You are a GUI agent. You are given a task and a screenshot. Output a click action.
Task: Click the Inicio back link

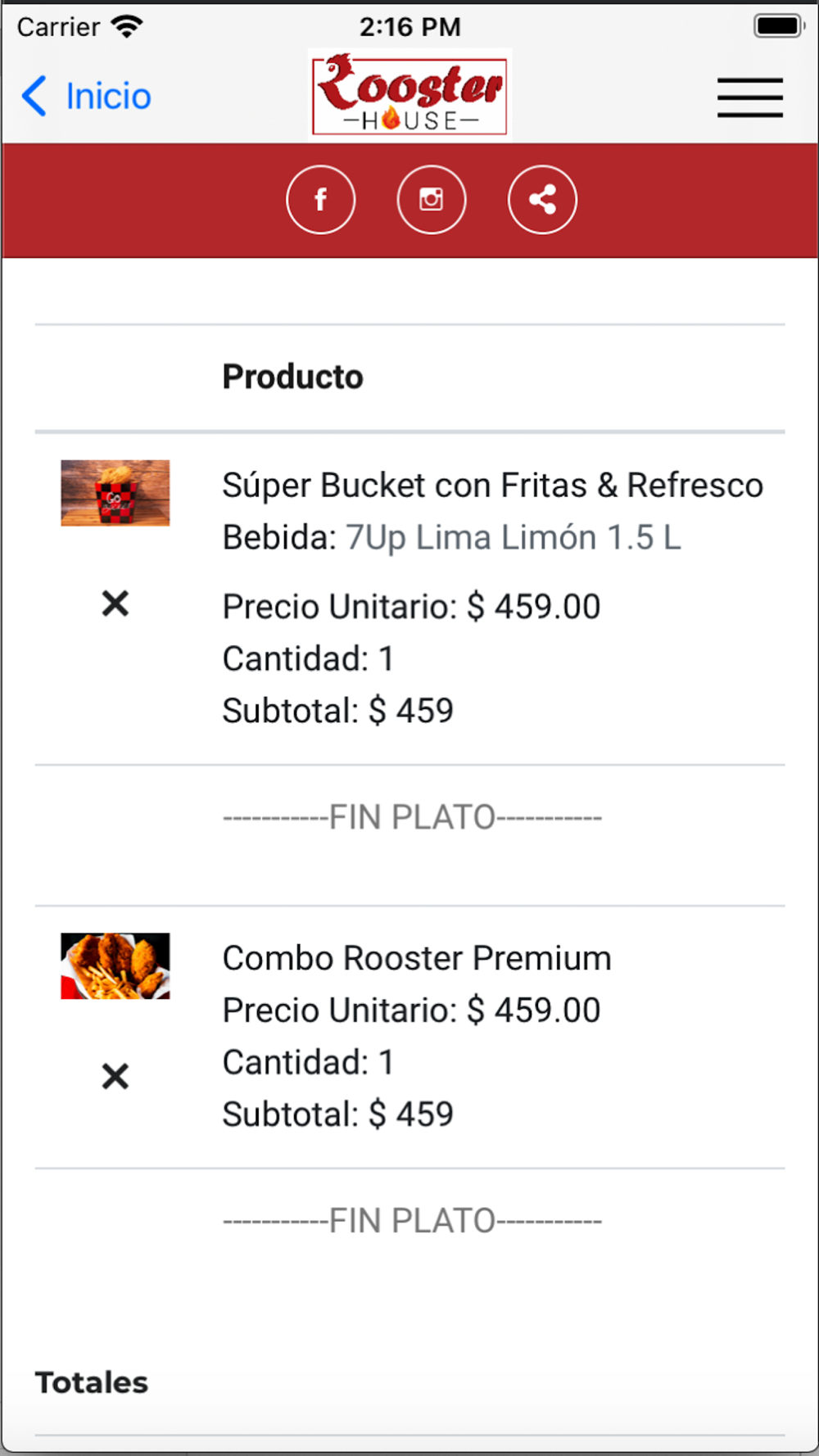(108, 97)
